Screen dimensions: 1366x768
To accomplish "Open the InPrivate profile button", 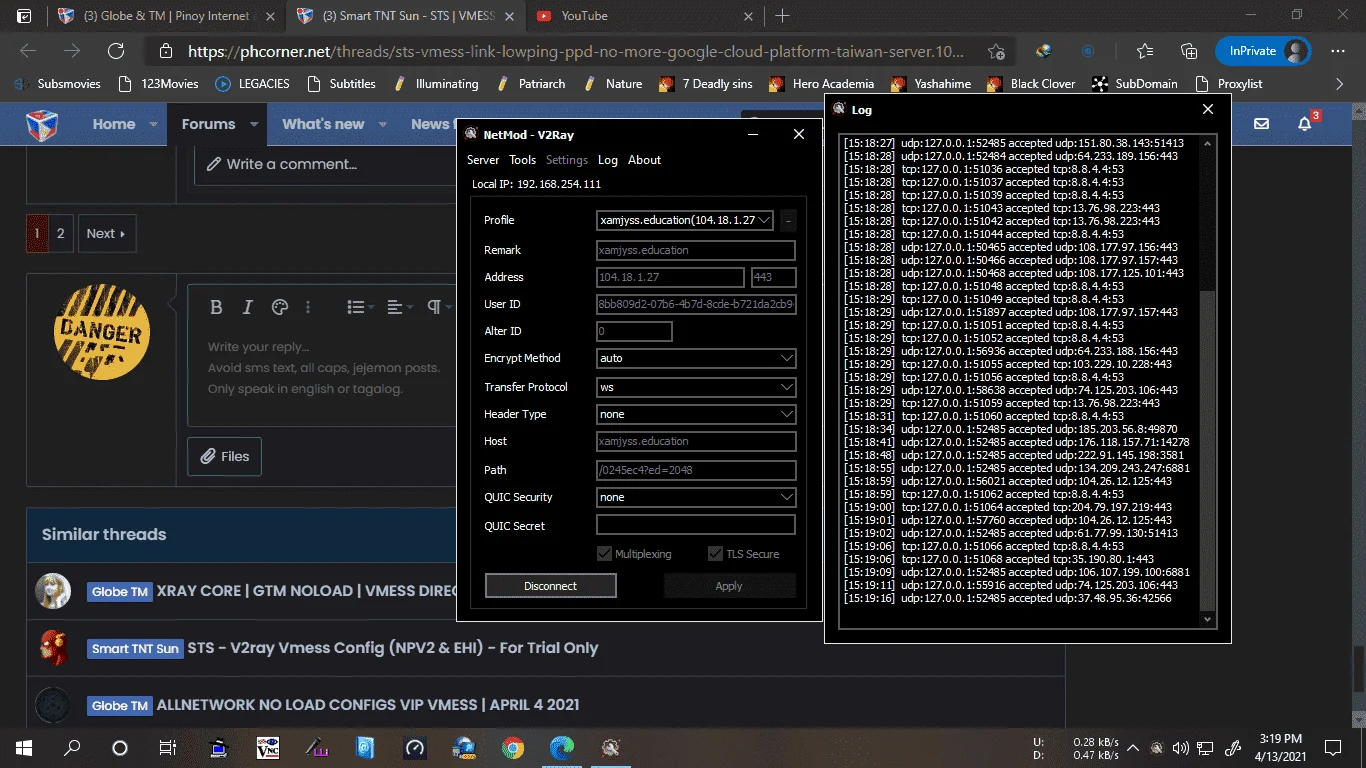I will coord(1263,51).
